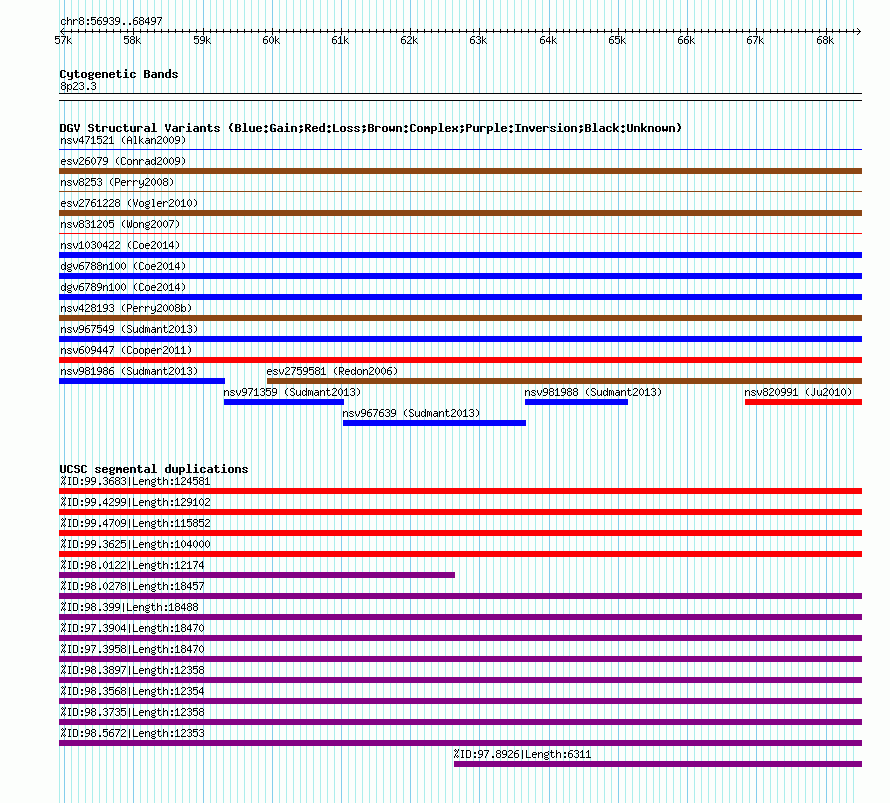
Task: Select variant nsv967639 (Sudmant2013) label
Action: coord(411,413)
